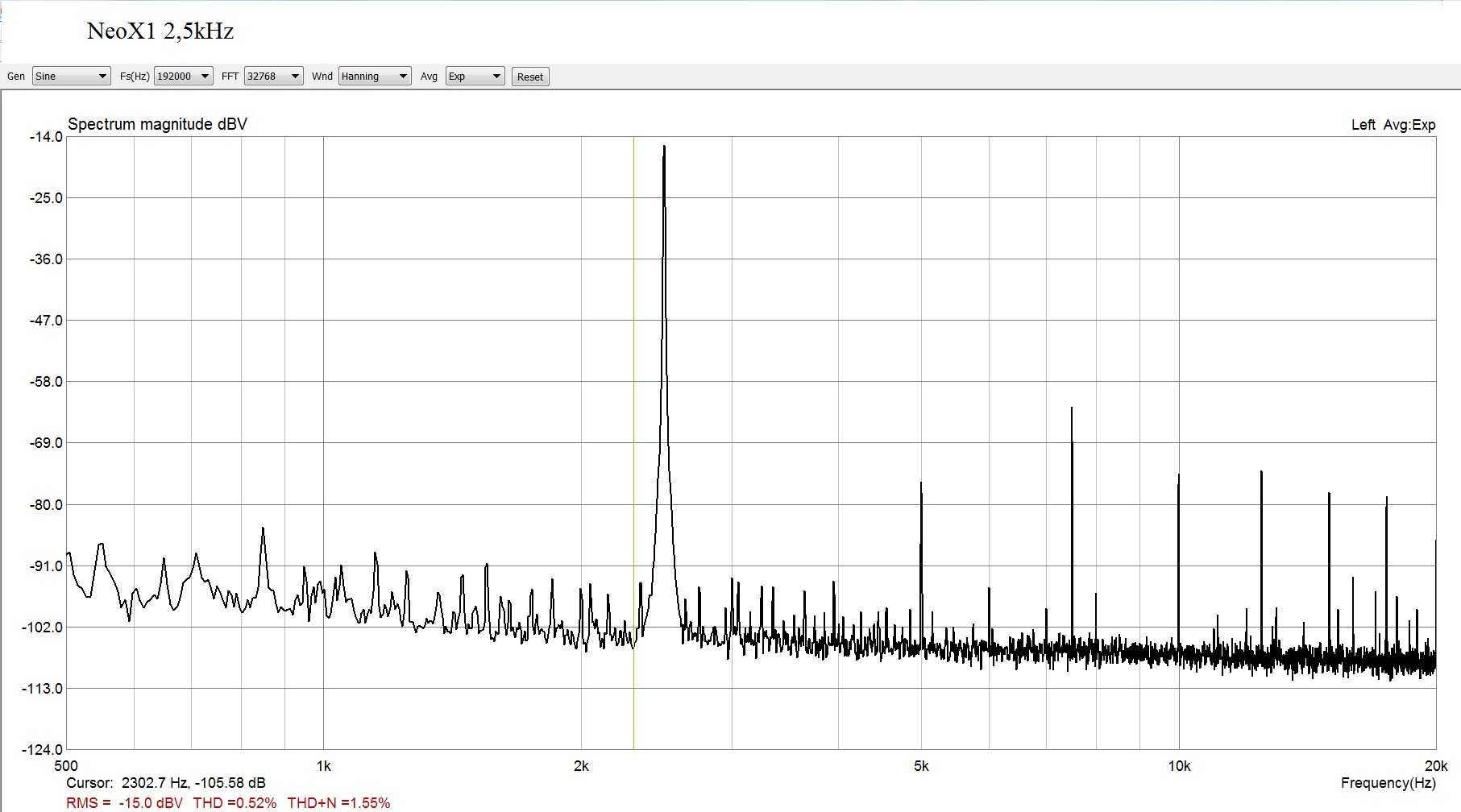Click the '-47.0' y-axis value
The height and width of the screenshot is (812, 1461).
coord(46,321)
